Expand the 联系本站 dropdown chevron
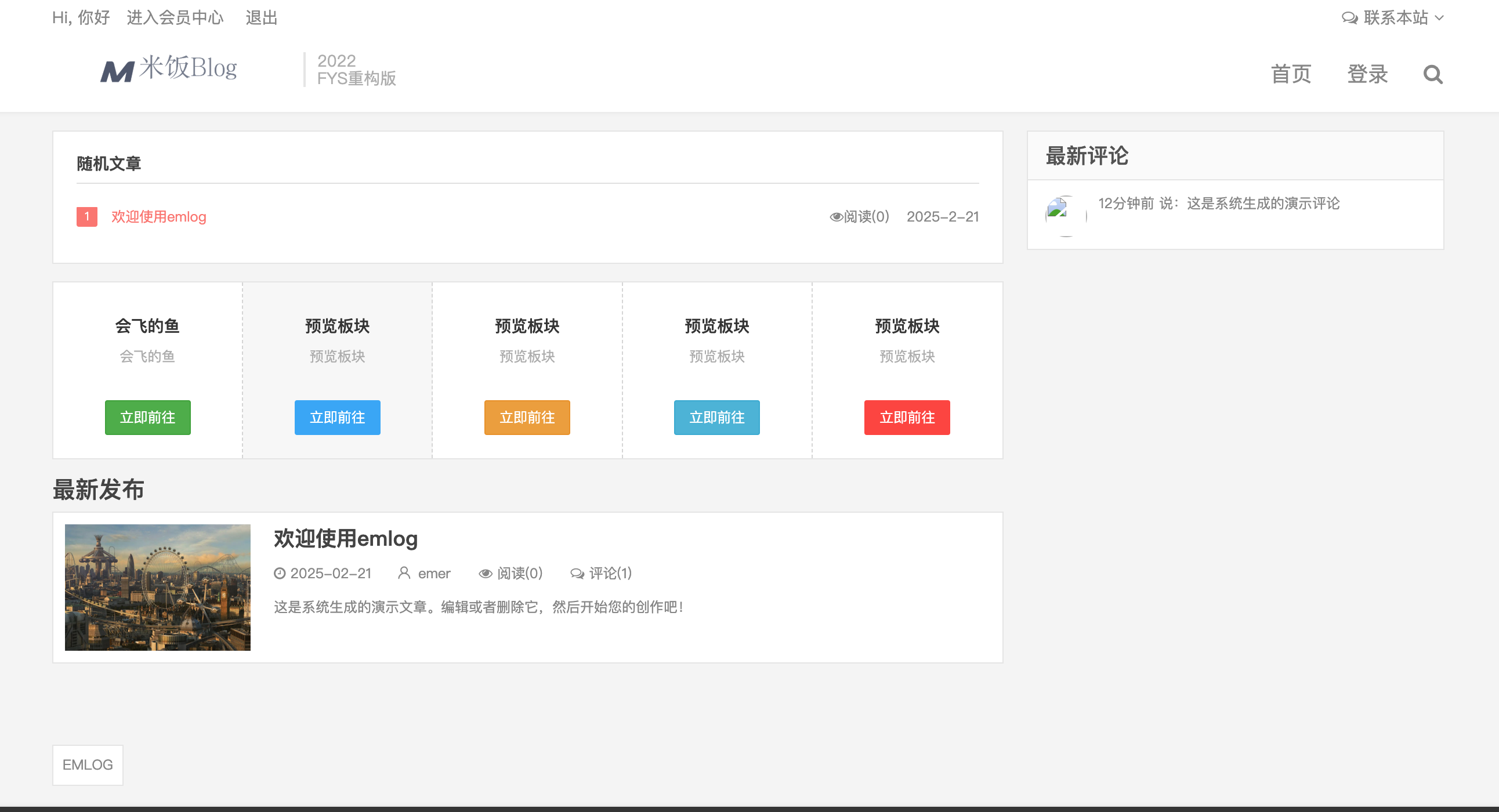1499x812 pixels. (1439, 18)
